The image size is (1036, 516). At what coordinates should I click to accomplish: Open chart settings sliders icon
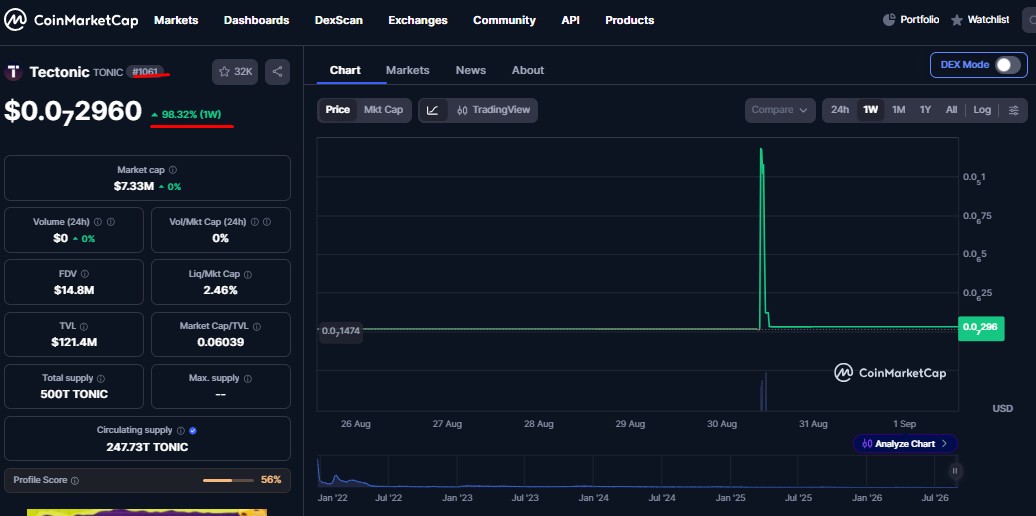pos(1014,110)
